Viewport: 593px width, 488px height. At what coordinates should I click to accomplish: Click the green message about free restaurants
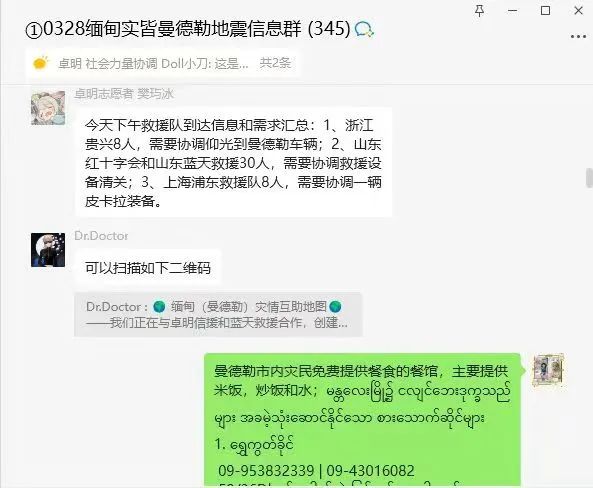pos(362,420)
